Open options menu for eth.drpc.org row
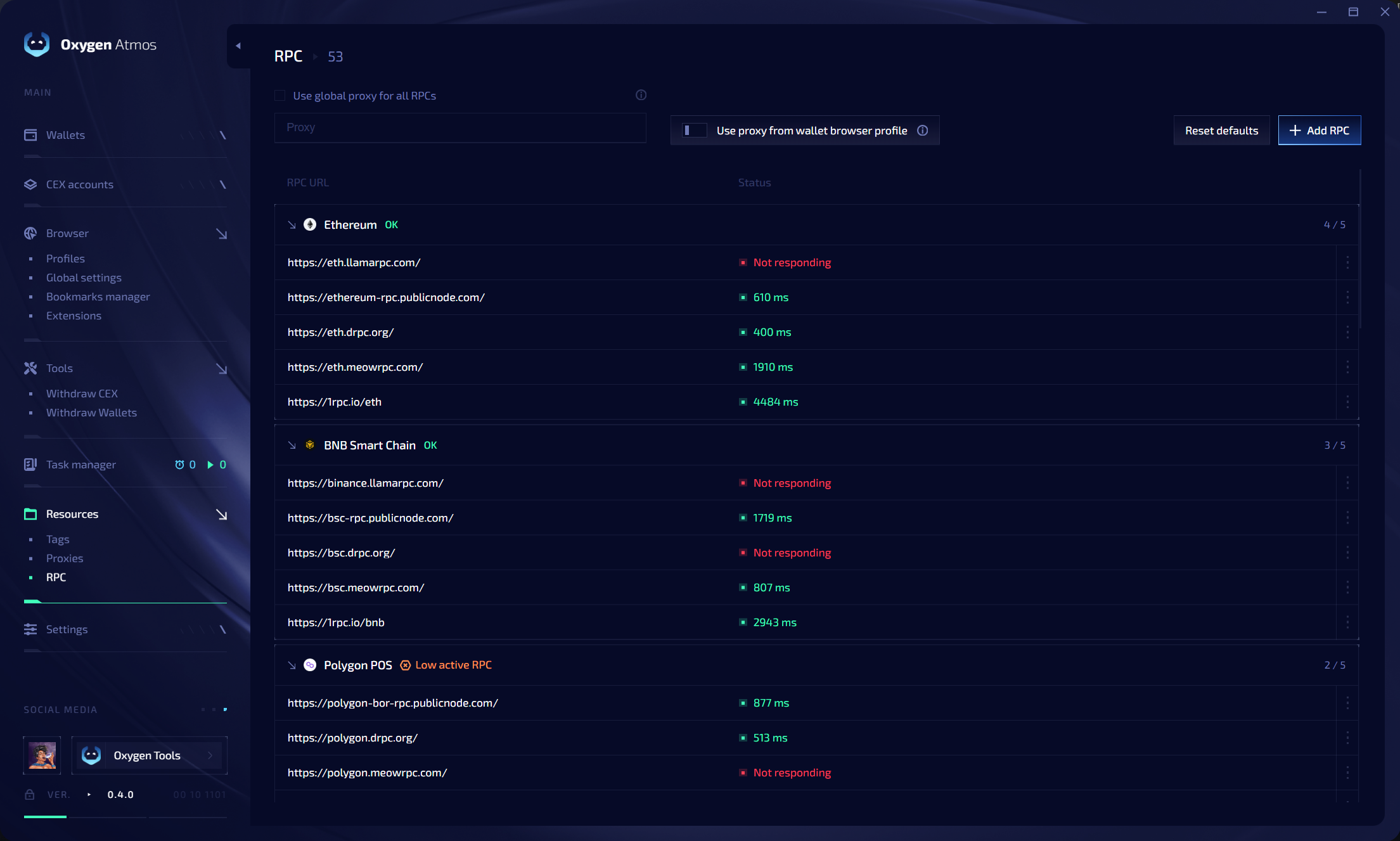This screenshot has height=841, width=1400. tap(1347, 332)
